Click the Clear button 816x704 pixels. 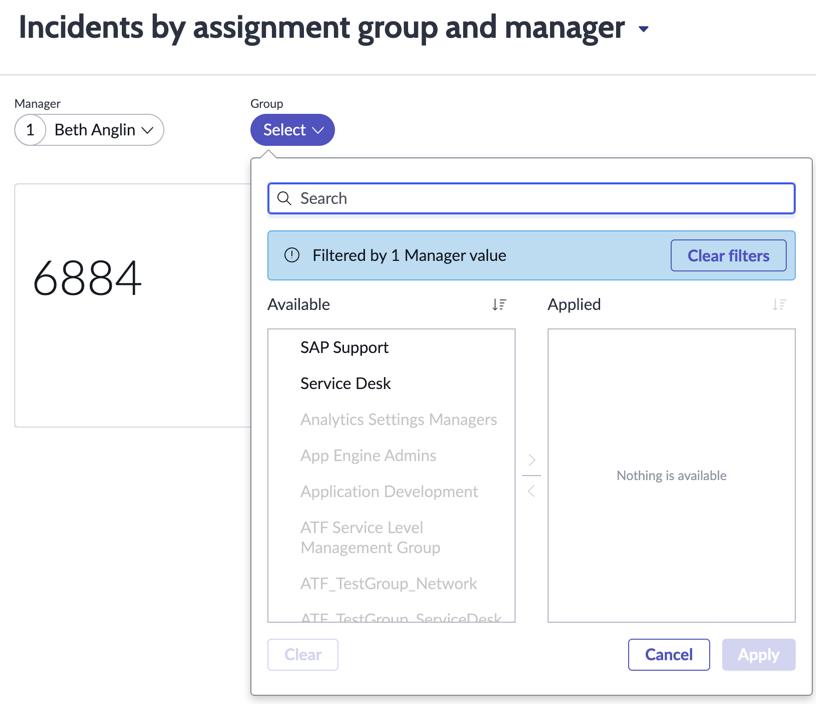click(303, 655)
